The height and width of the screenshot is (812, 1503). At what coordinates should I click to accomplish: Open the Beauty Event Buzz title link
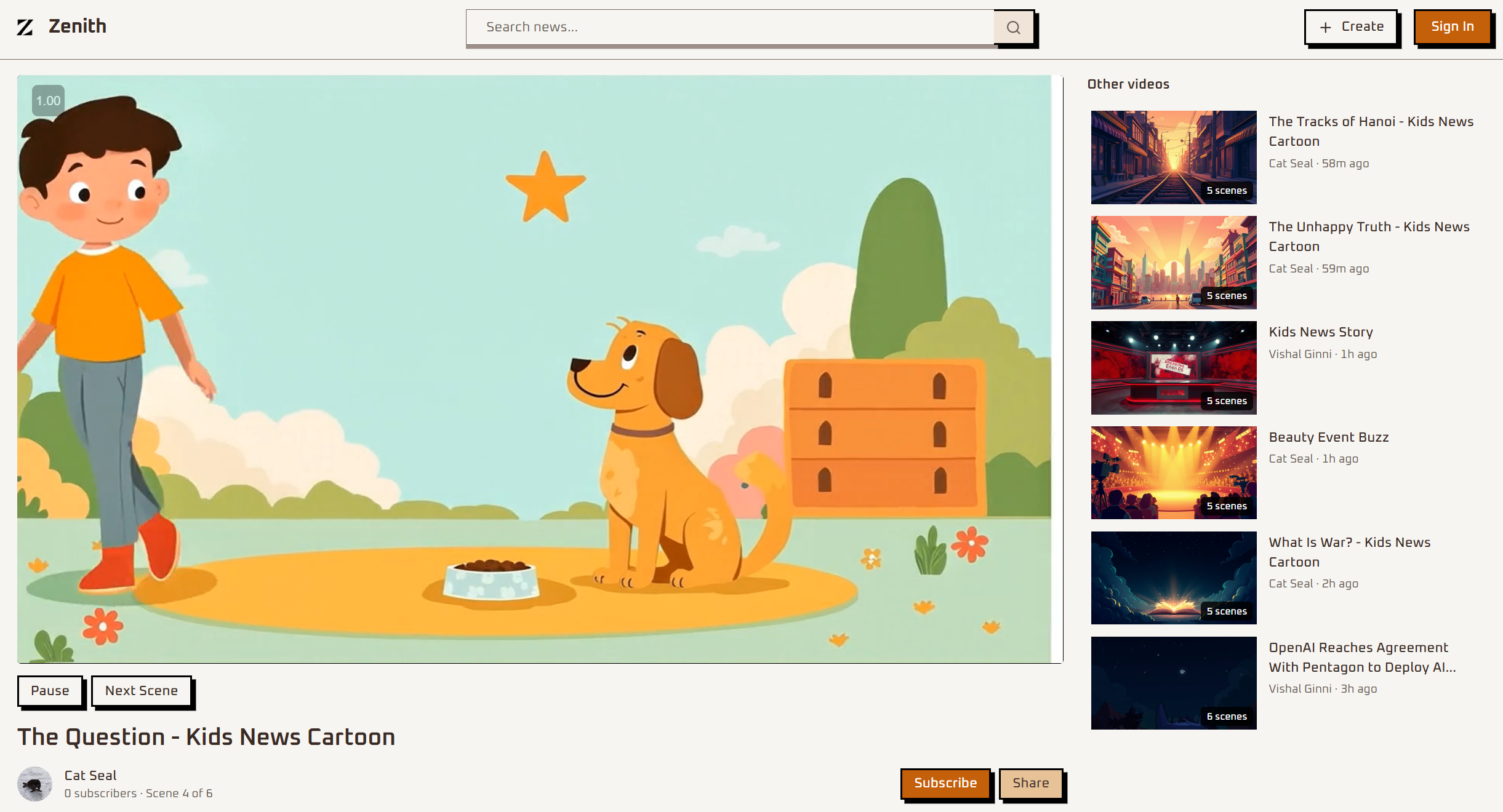tap(1328, 437)
